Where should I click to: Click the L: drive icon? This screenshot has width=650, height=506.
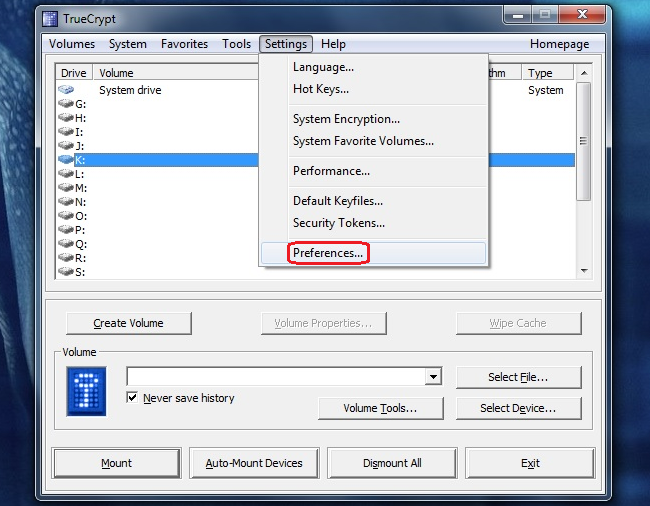point(66,173)
